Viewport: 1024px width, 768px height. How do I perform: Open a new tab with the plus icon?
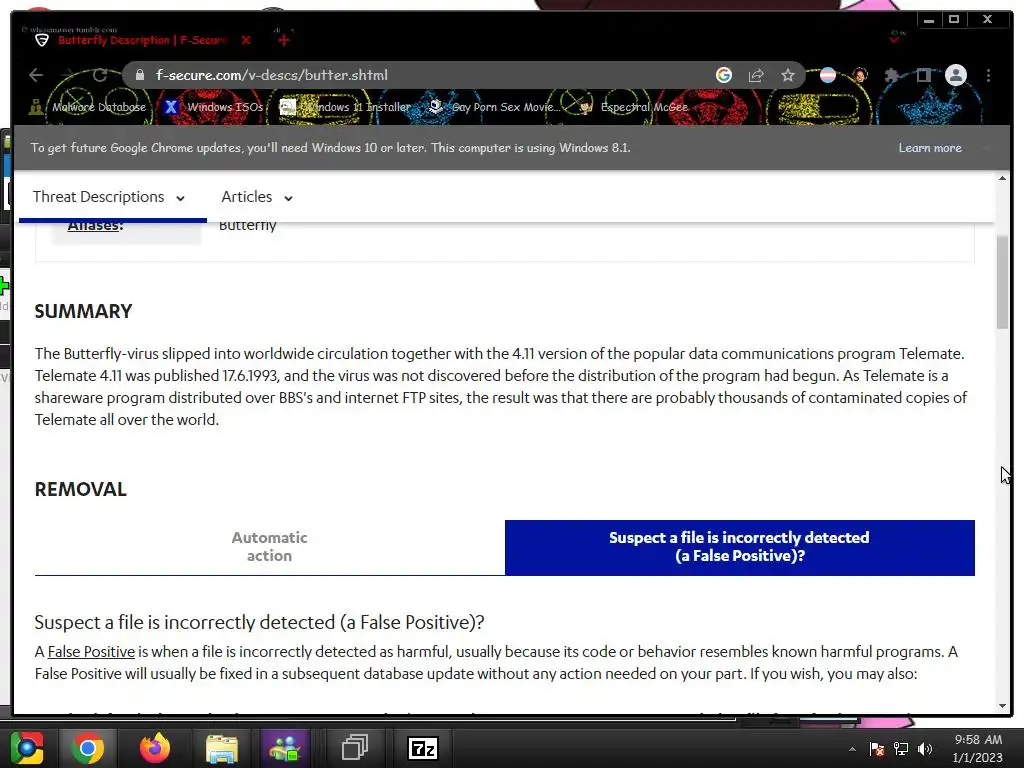[x=283, y=40]
